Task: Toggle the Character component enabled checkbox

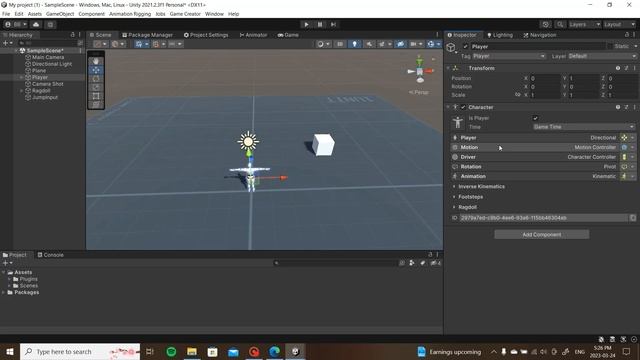Action: [x=463, y=107]
